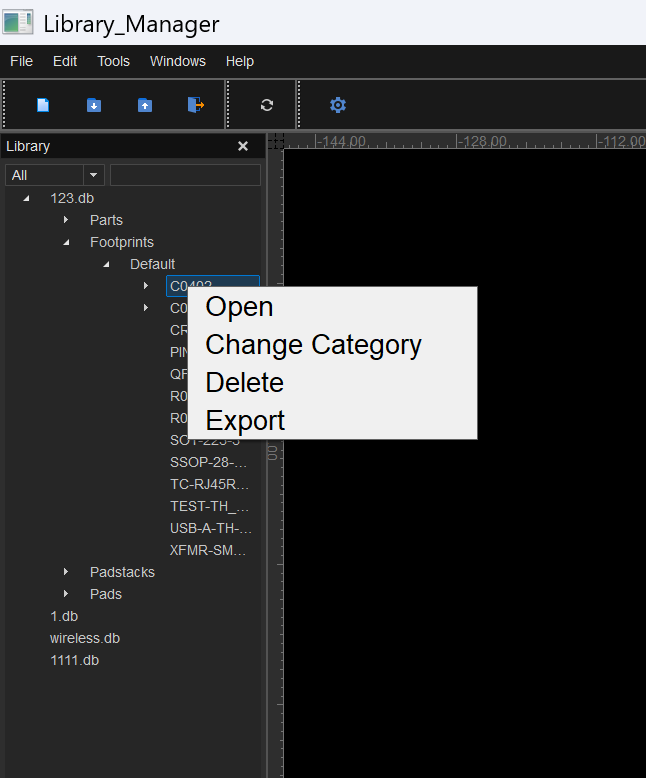Select Change Category in context menu

pyautogui.click(x=313, y=345)
